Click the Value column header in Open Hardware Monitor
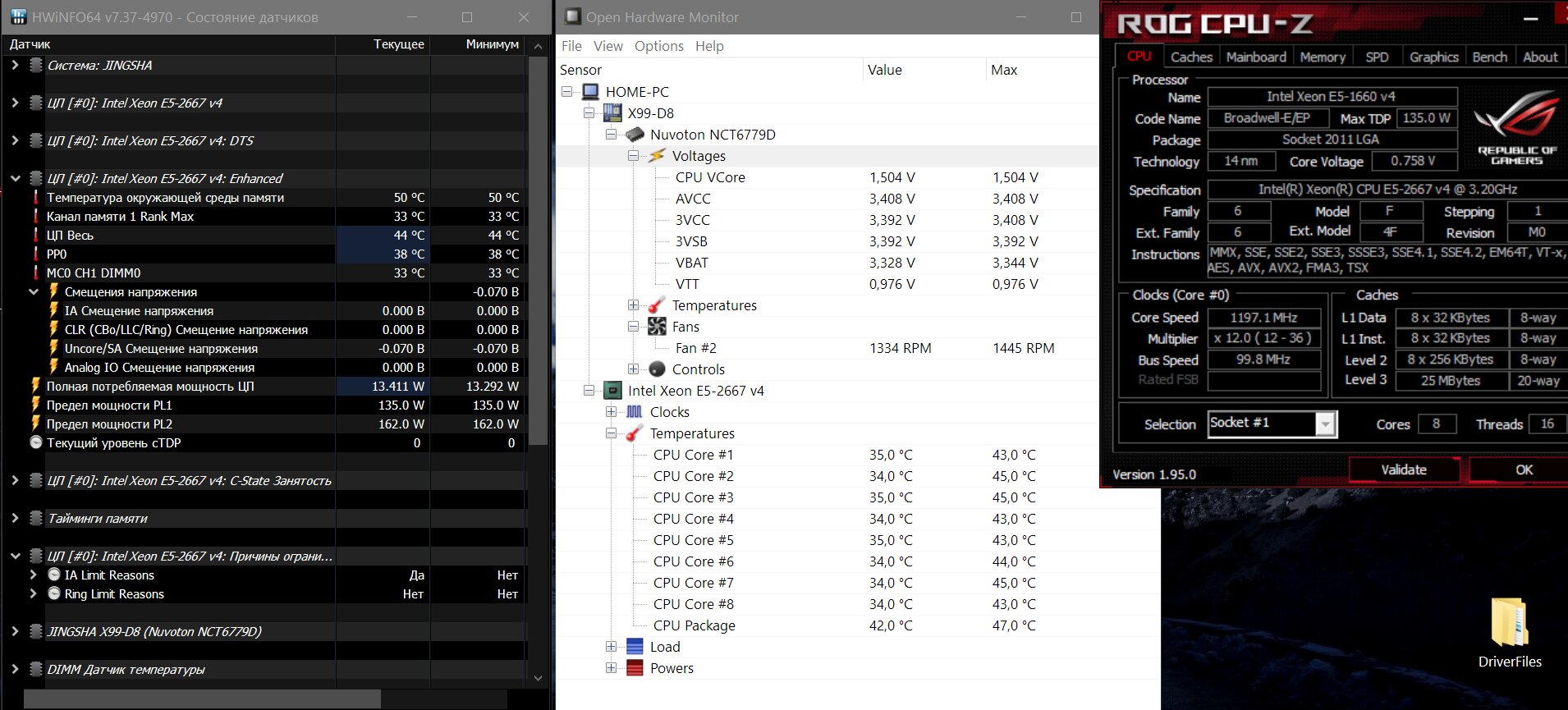Screen dimensions: 1568x710 (x=924, y=70)
